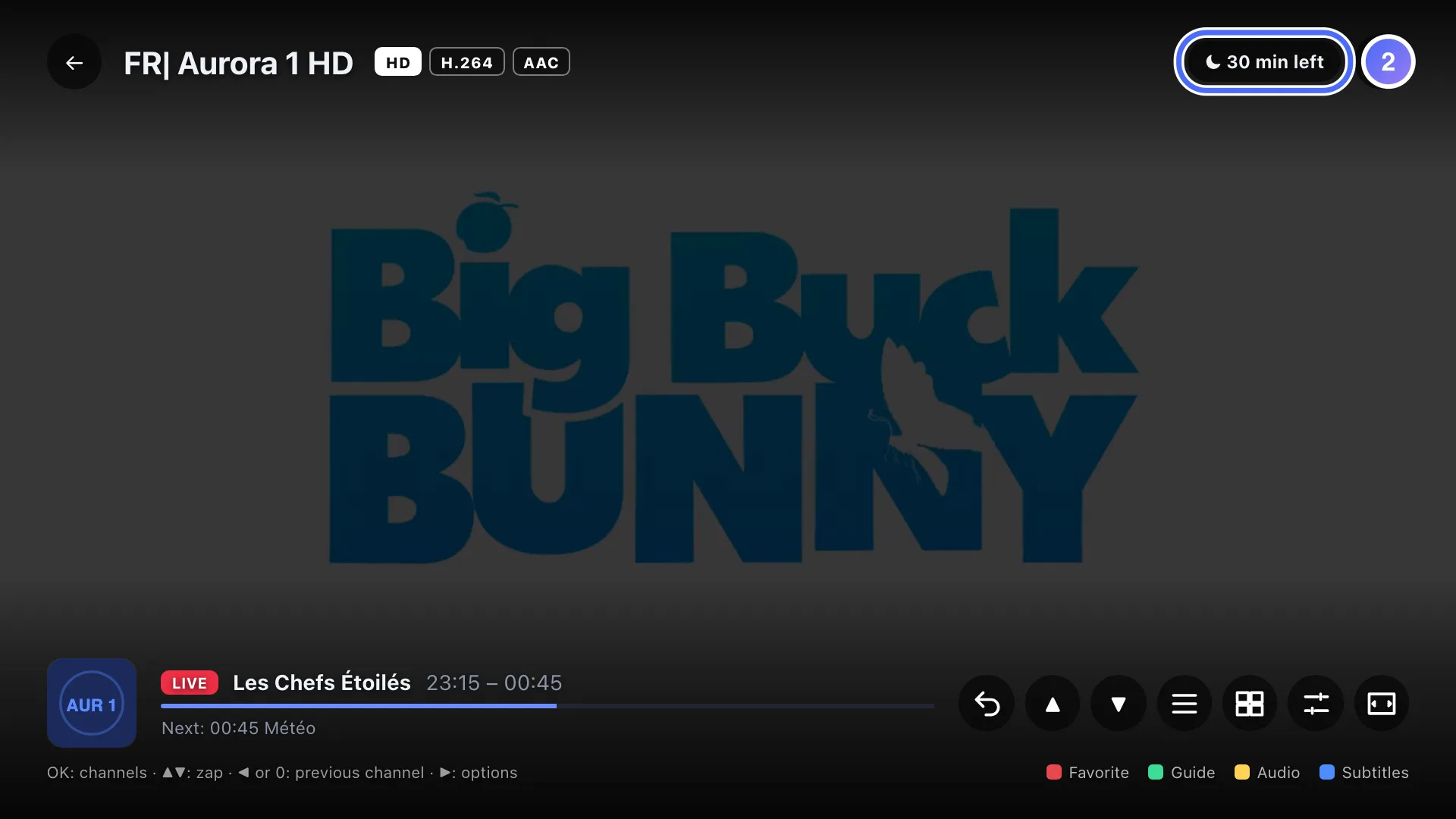
Task: Select the Les Chefs Étoilés programme title
Action: 322,682
